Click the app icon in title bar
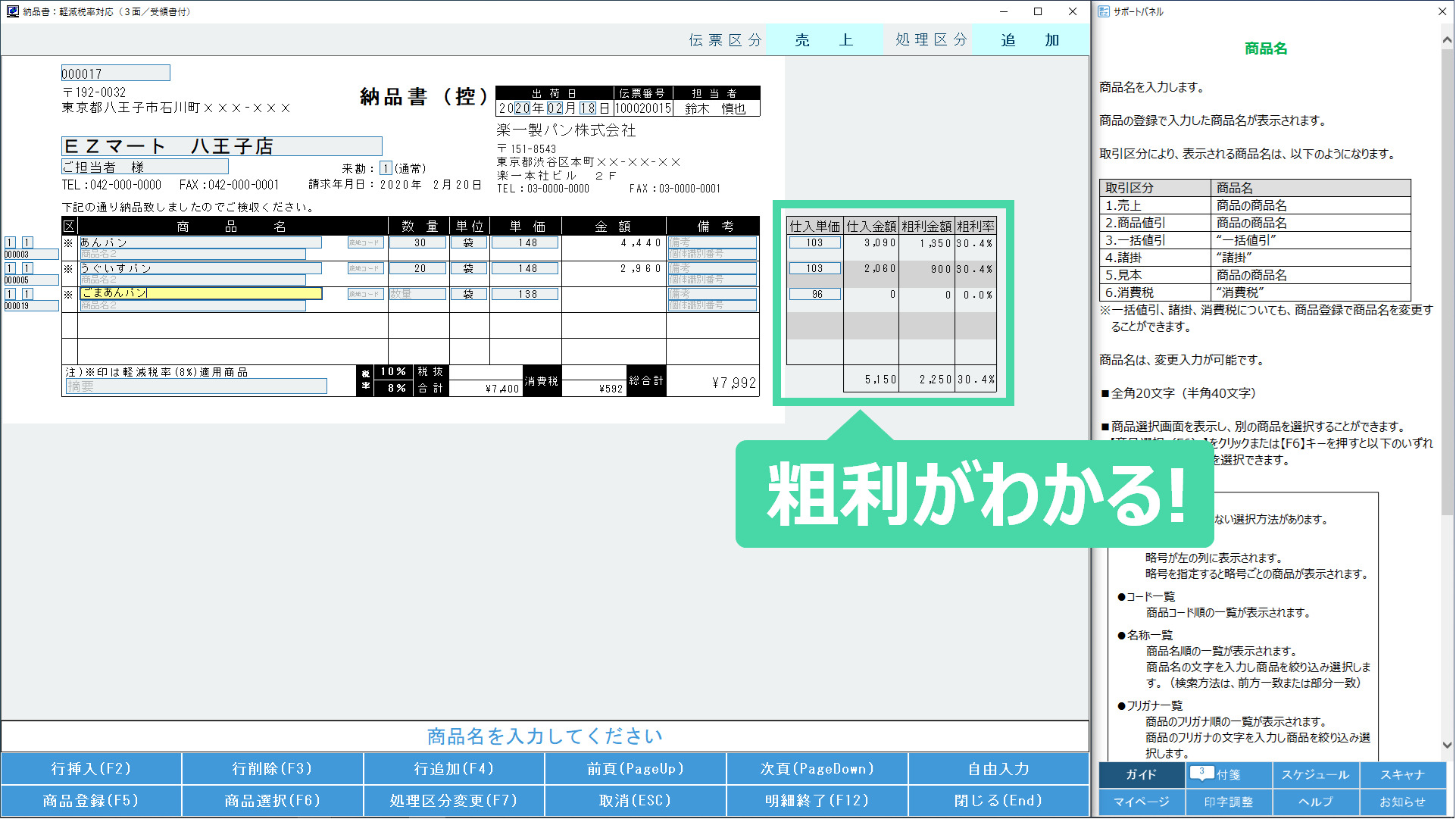 (x=12, y=11)
